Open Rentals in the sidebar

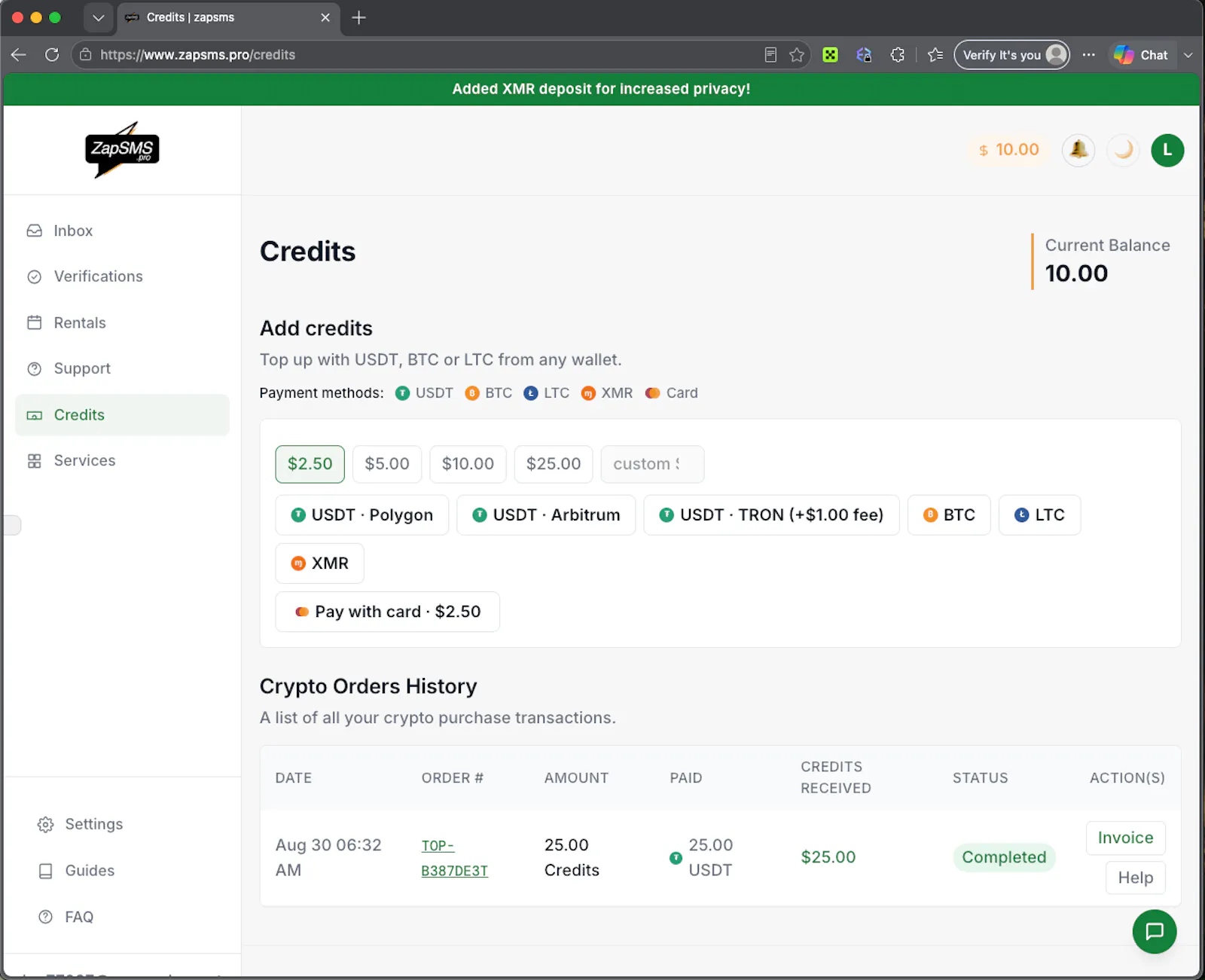[122, 322]
